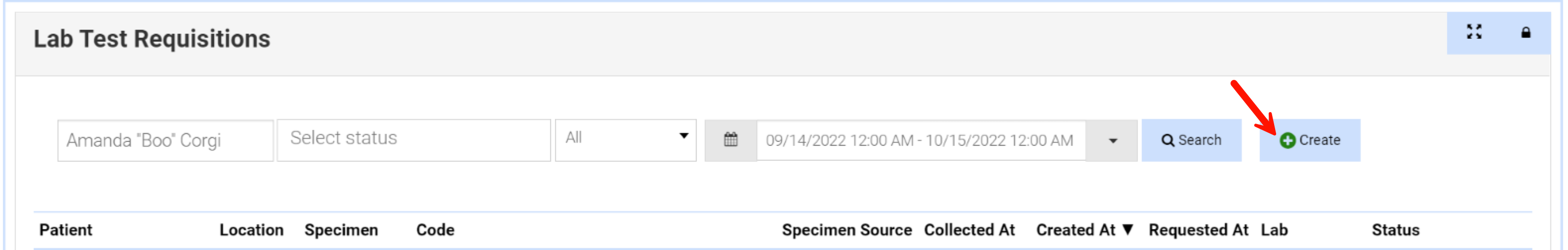Click the magnifier icon in Search
1568x250 pixels.
(x=1168, y=141)
